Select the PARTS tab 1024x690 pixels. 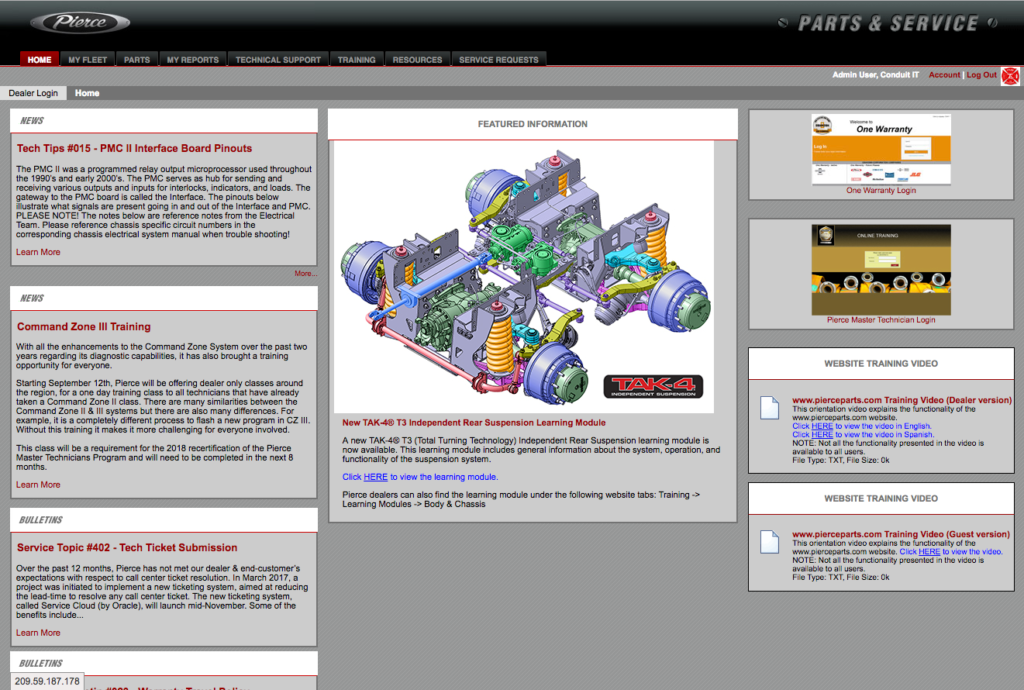(x=136, y=59)
